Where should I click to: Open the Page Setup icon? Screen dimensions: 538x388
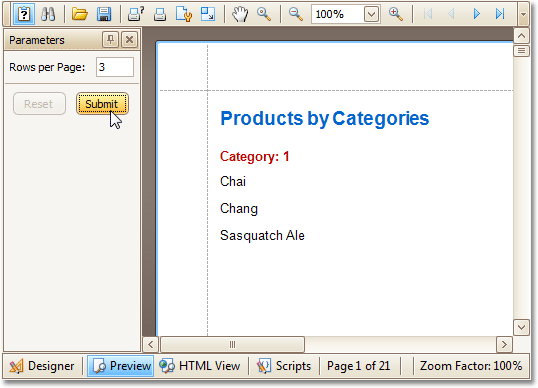(x=184, y=14)
